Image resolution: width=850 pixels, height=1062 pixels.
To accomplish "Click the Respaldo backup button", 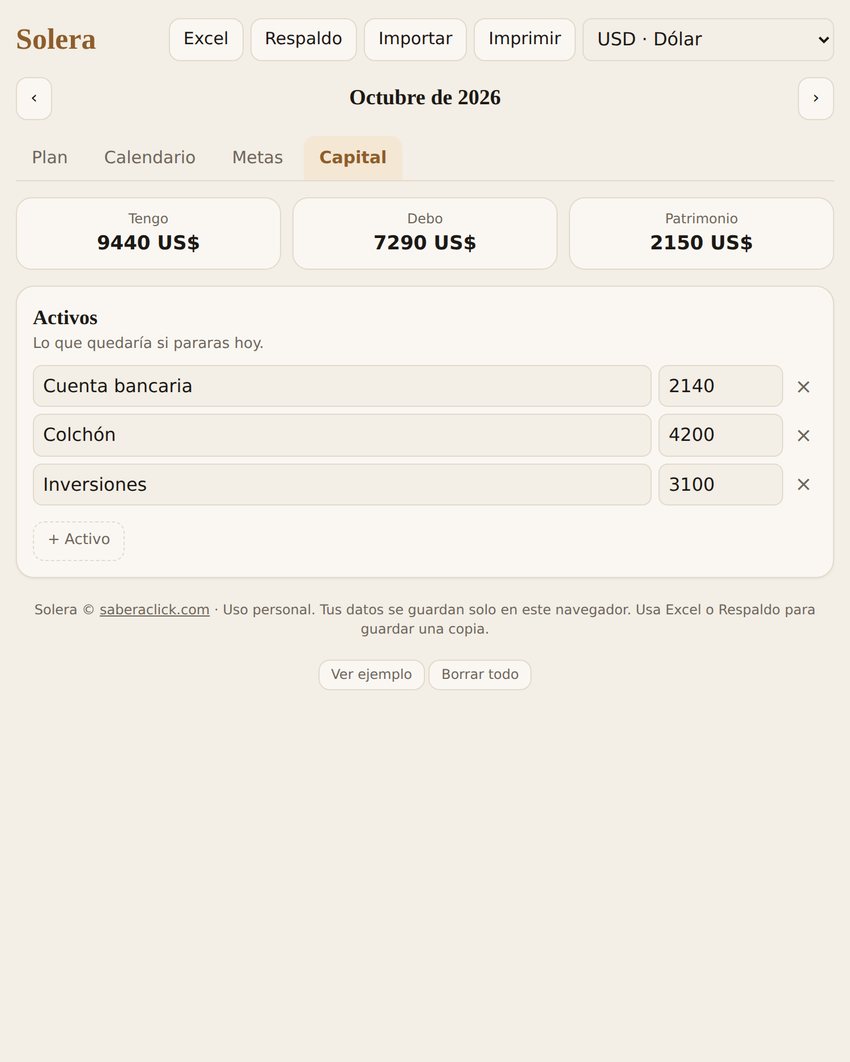I will tap(303, 39).
